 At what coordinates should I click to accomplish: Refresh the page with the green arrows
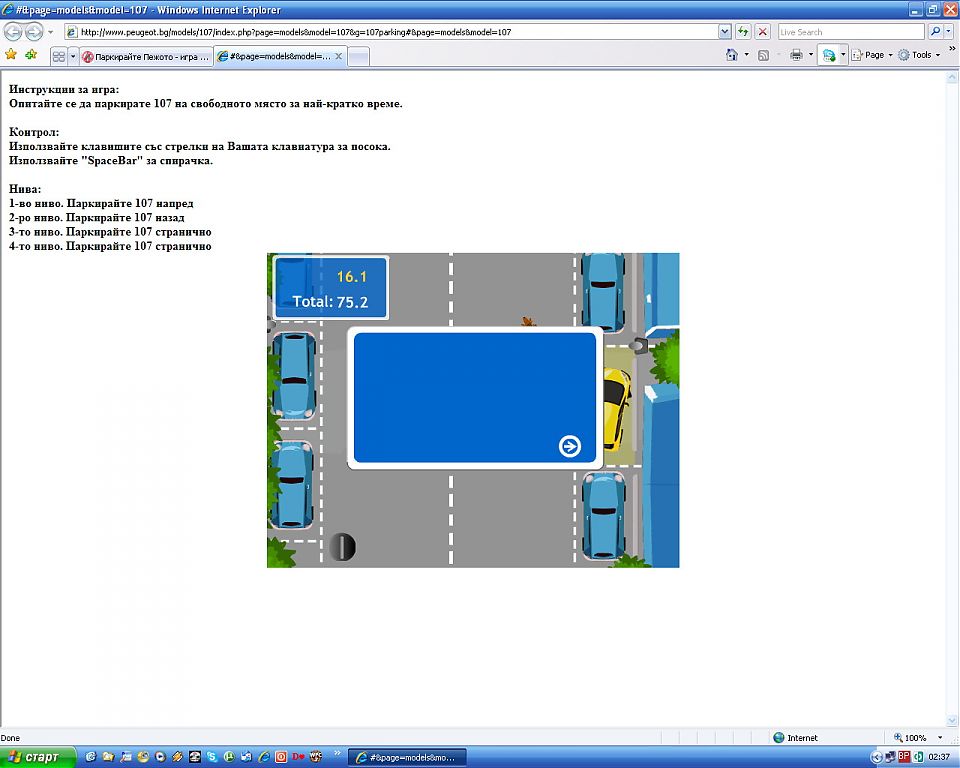click(x=743, y=32)
